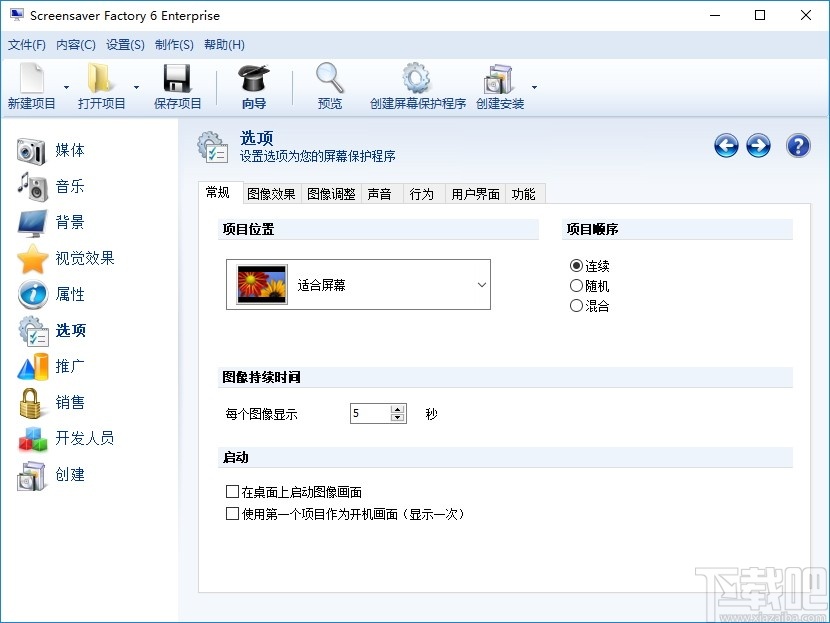Open the 媒体 (Media) panel
Image resolution: width=830 pixels, height=623 pixels.
pos(70,150)
